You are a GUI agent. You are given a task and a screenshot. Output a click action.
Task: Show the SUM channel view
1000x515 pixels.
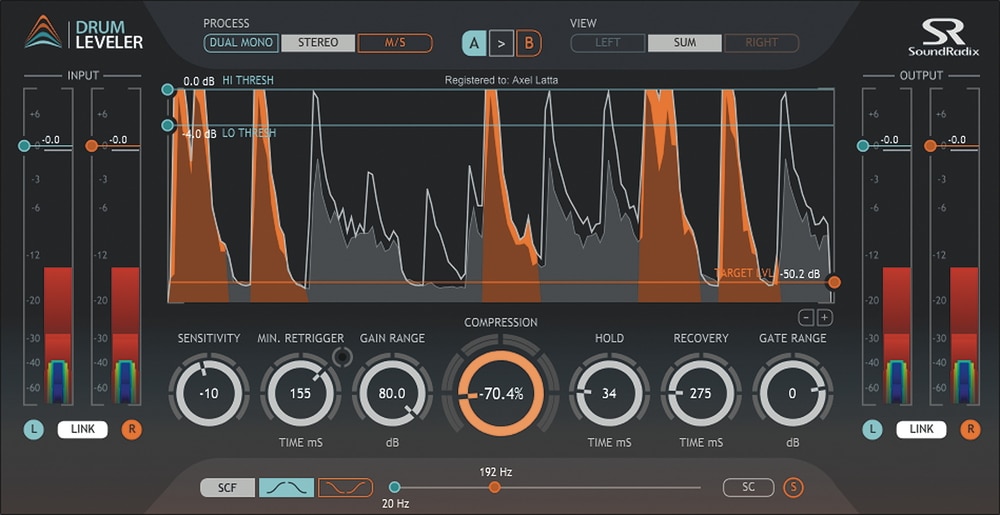tap(684, 43)
